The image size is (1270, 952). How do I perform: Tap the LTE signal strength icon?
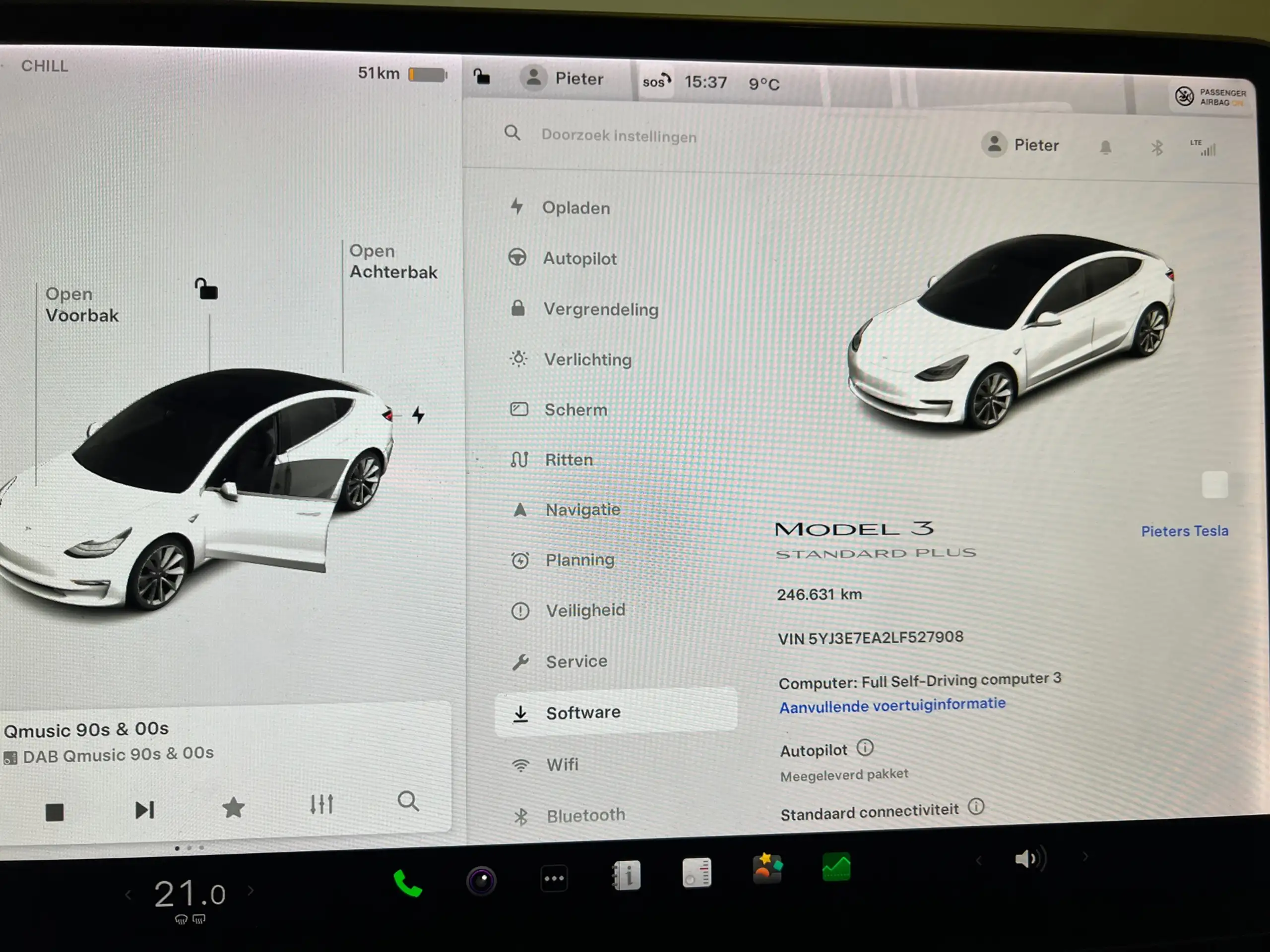1203,148
